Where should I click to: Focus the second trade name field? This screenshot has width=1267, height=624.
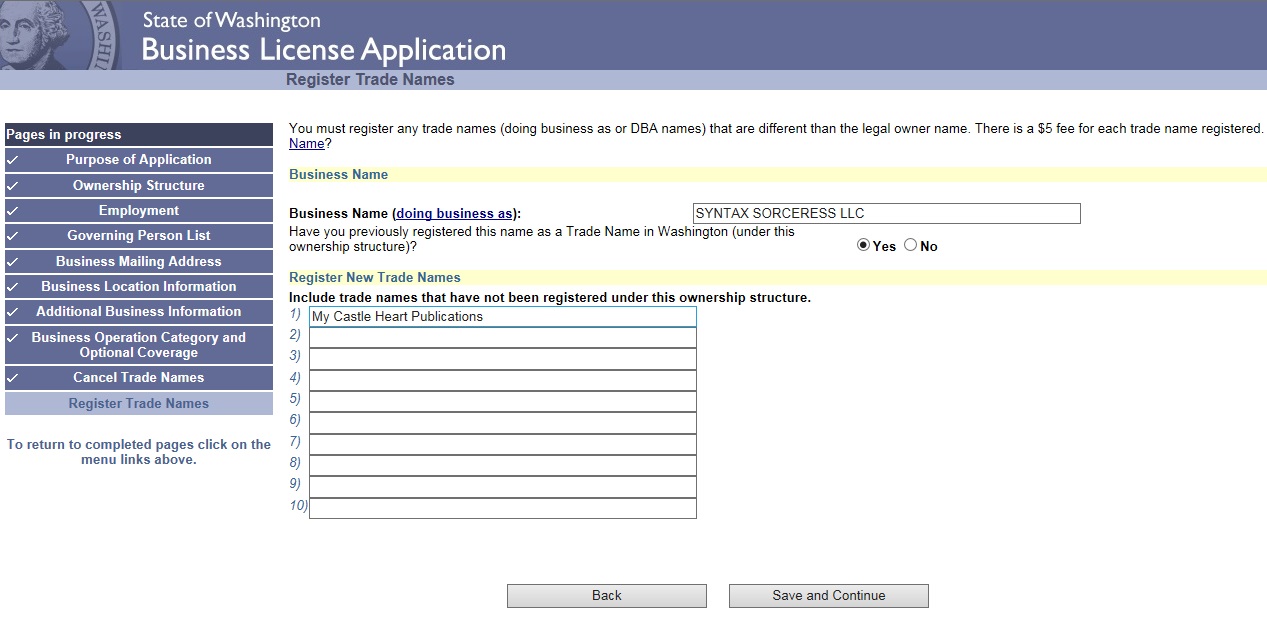[x=502, y=338]
